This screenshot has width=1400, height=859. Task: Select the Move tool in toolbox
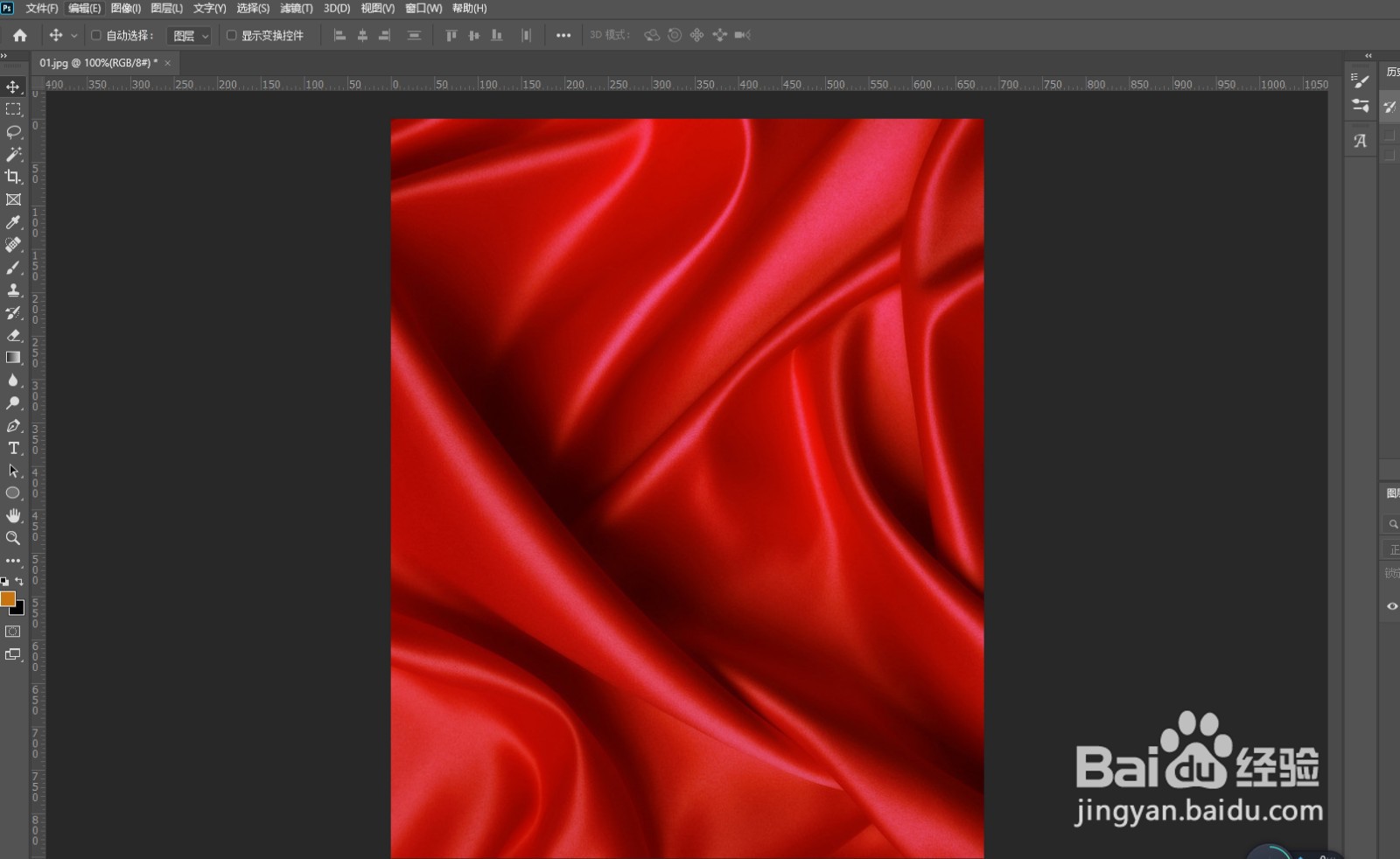point(13,87)
